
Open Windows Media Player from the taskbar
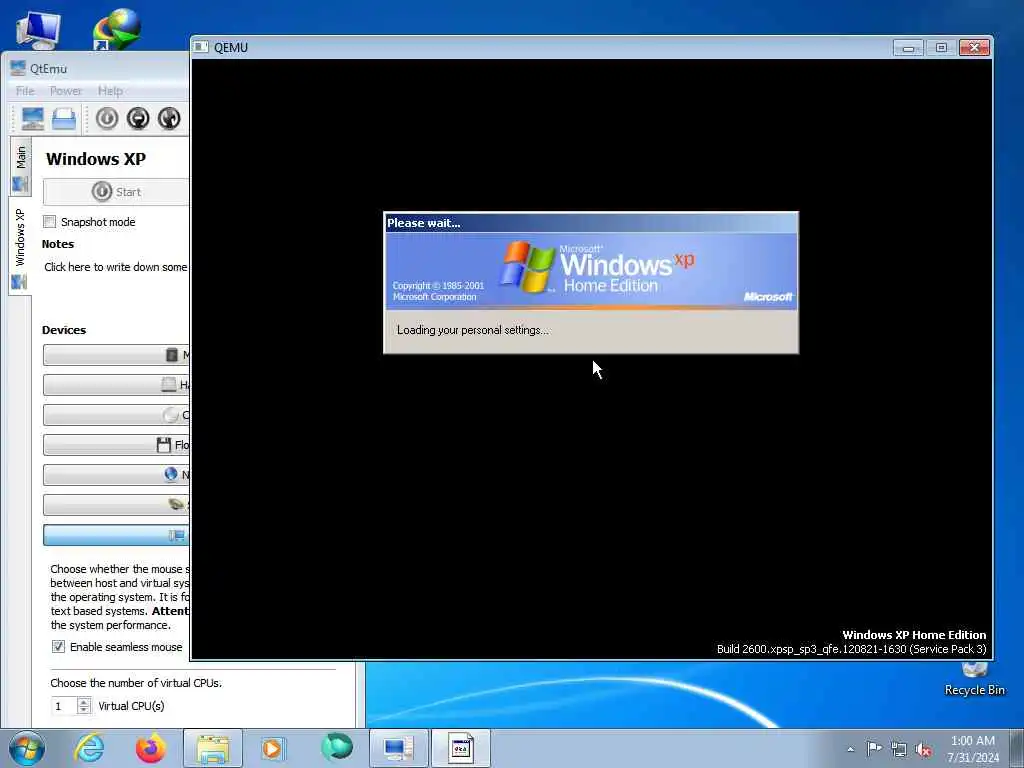click(272, 748)
